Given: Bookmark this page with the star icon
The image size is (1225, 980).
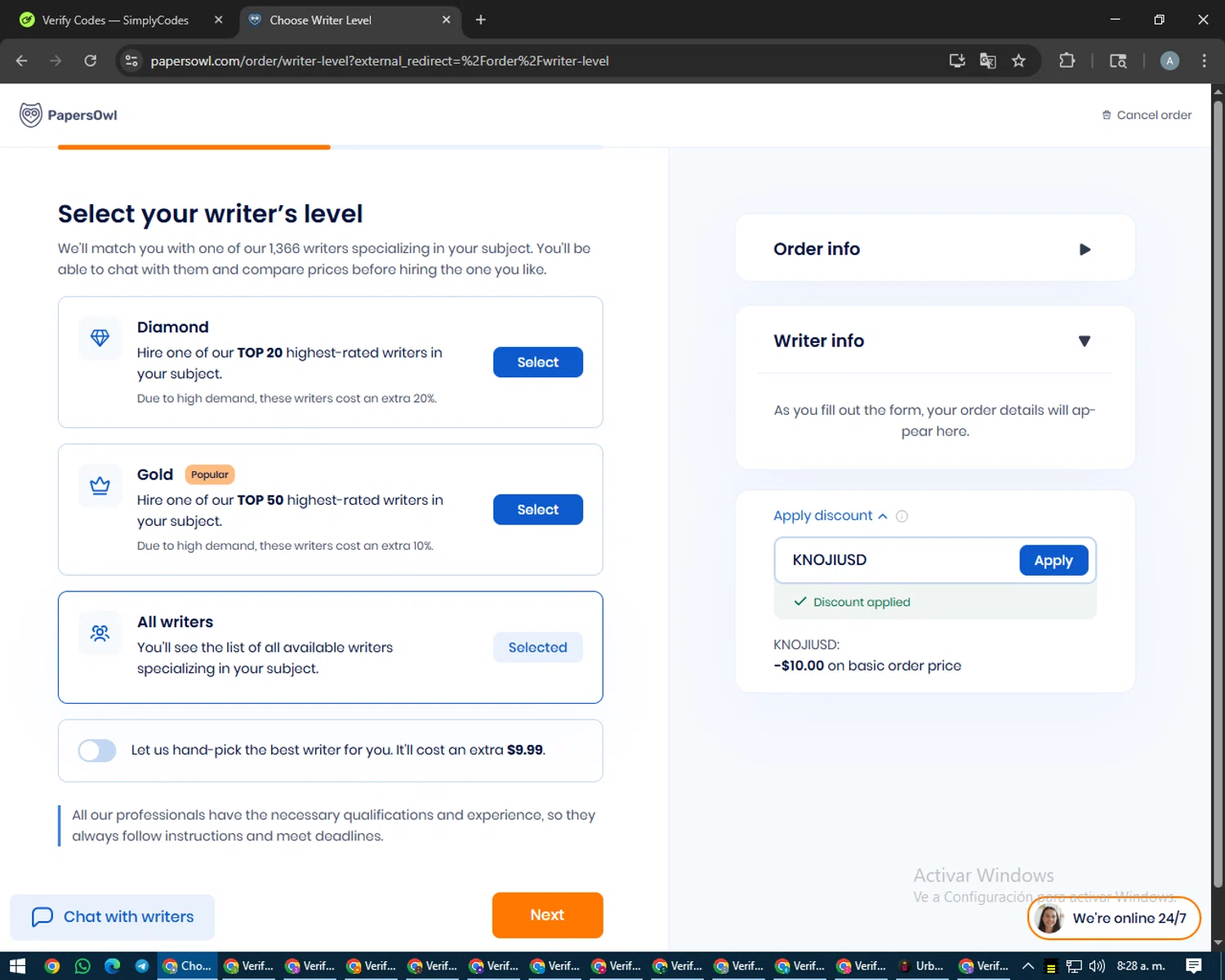Looking at the screenshot, I should click(x=1018, y=60).
